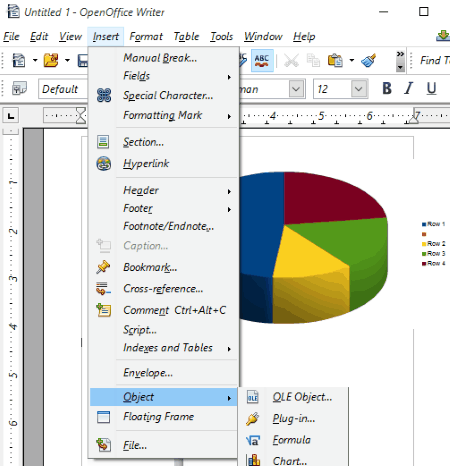The image size is (450, 466).
Task: Click the Cut scissors icon
Action: tap(291, 61)
